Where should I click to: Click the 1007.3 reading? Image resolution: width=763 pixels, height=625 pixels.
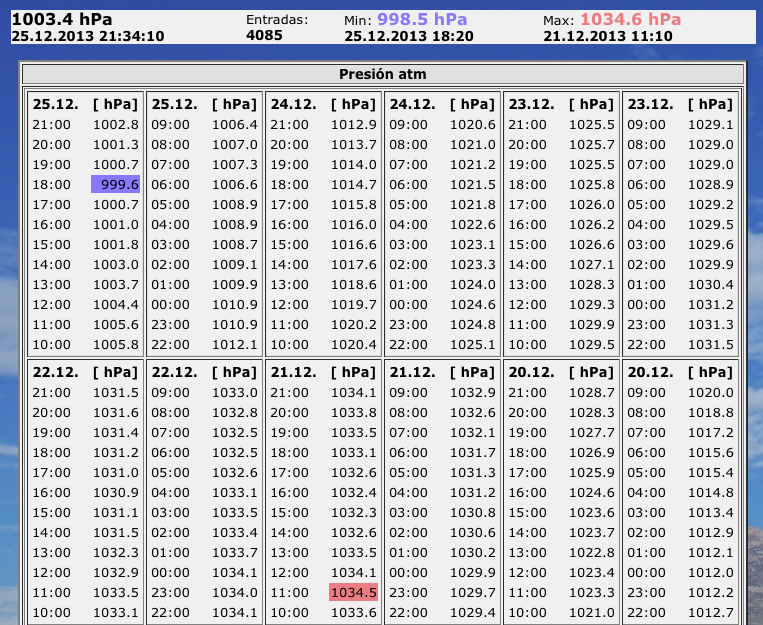(235, 165)
